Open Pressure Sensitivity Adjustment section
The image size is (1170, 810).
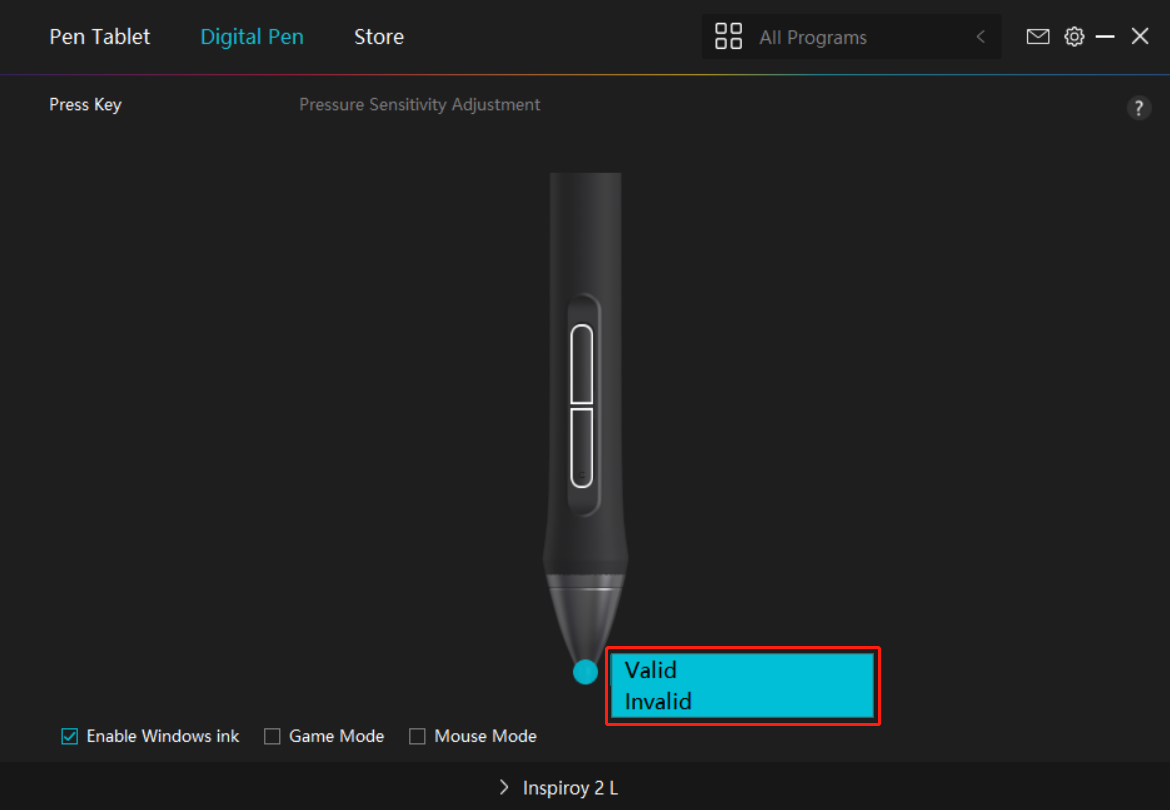(420, 104)
